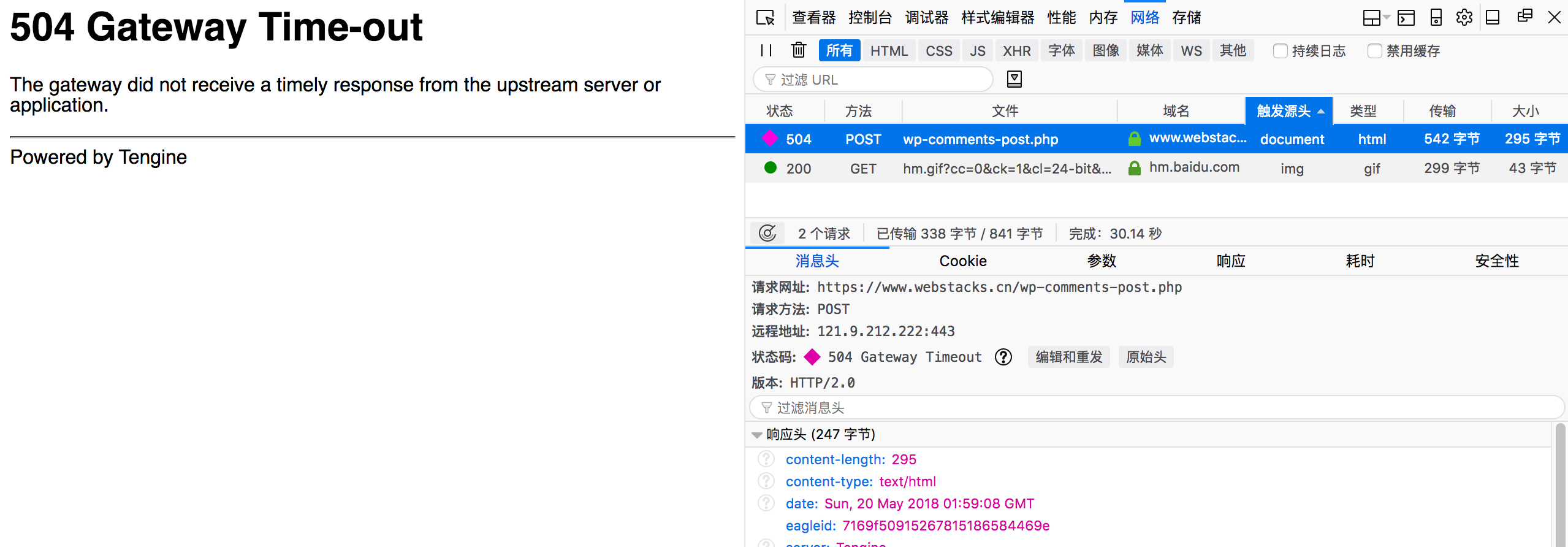1568x547 pixels.
Task: Focus the 过滤 URL filter field
Action: [873, 80]
